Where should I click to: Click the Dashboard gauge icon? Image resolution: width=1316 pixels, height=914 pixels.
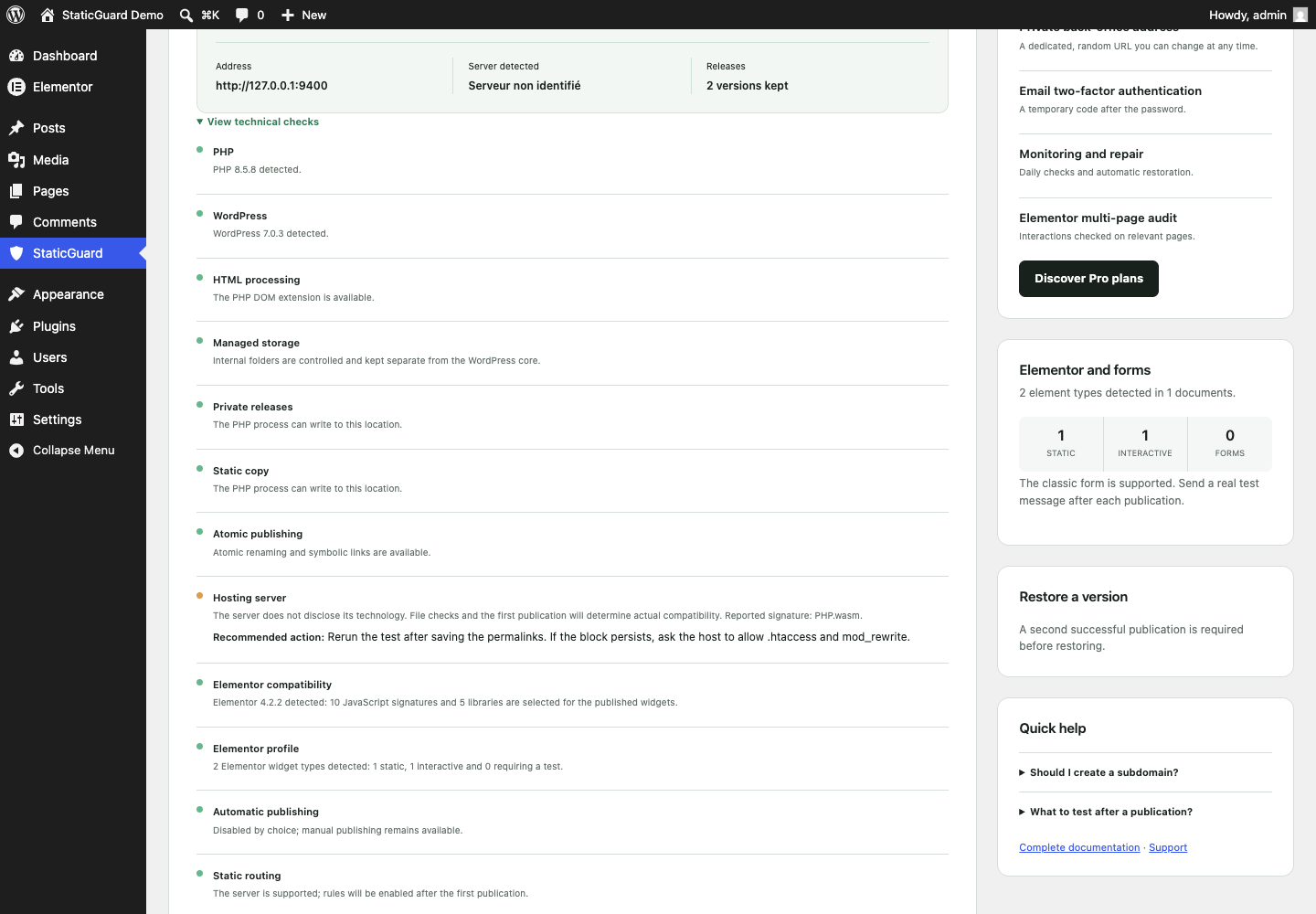coord(16,56)
